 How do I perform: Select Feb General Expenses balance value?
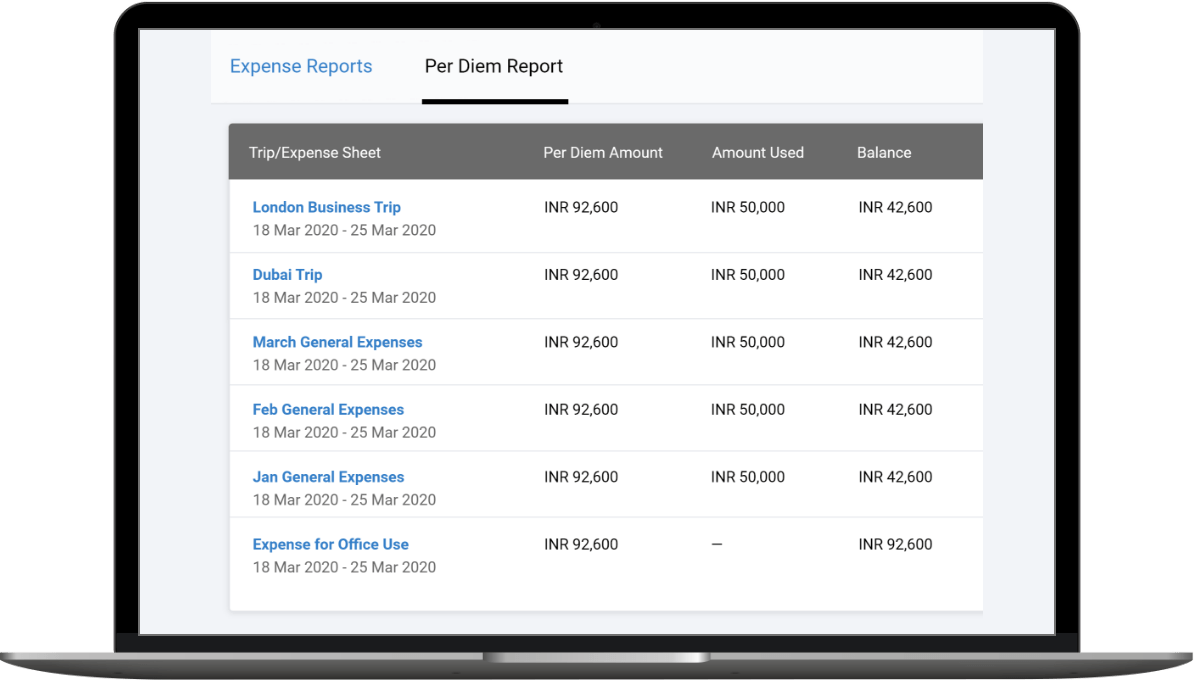(896, 410)
